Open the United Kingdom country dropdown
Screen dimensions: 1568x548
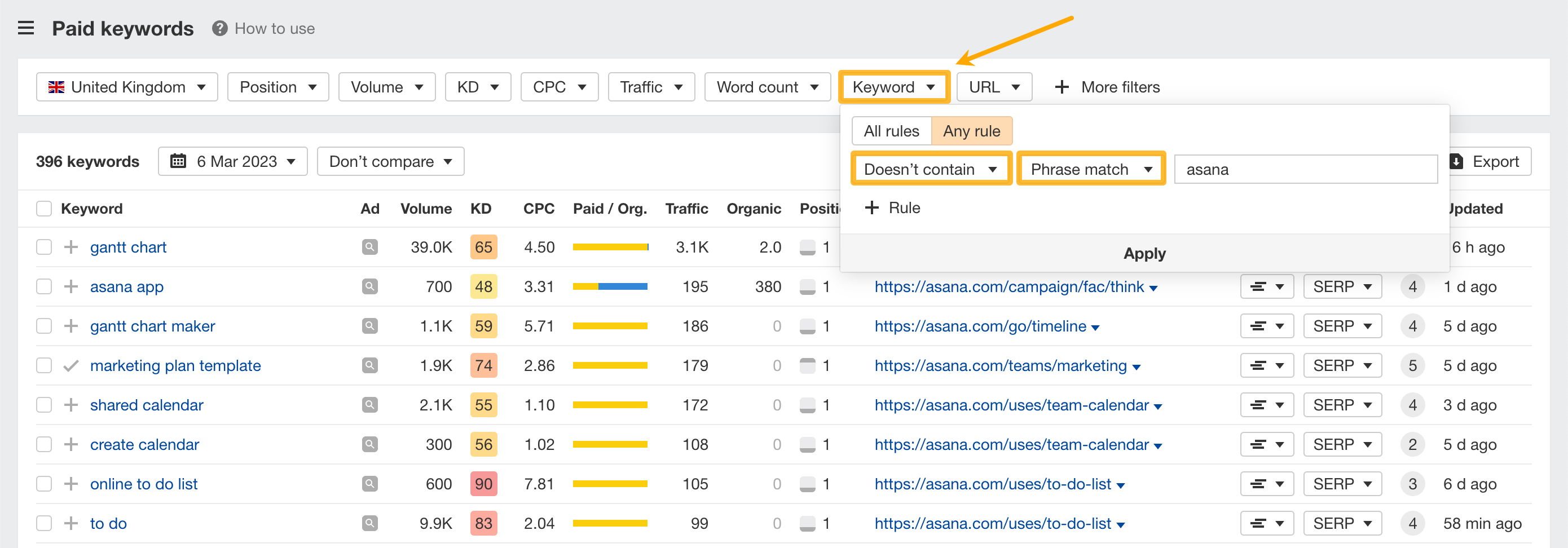click(x=126, y=87)
